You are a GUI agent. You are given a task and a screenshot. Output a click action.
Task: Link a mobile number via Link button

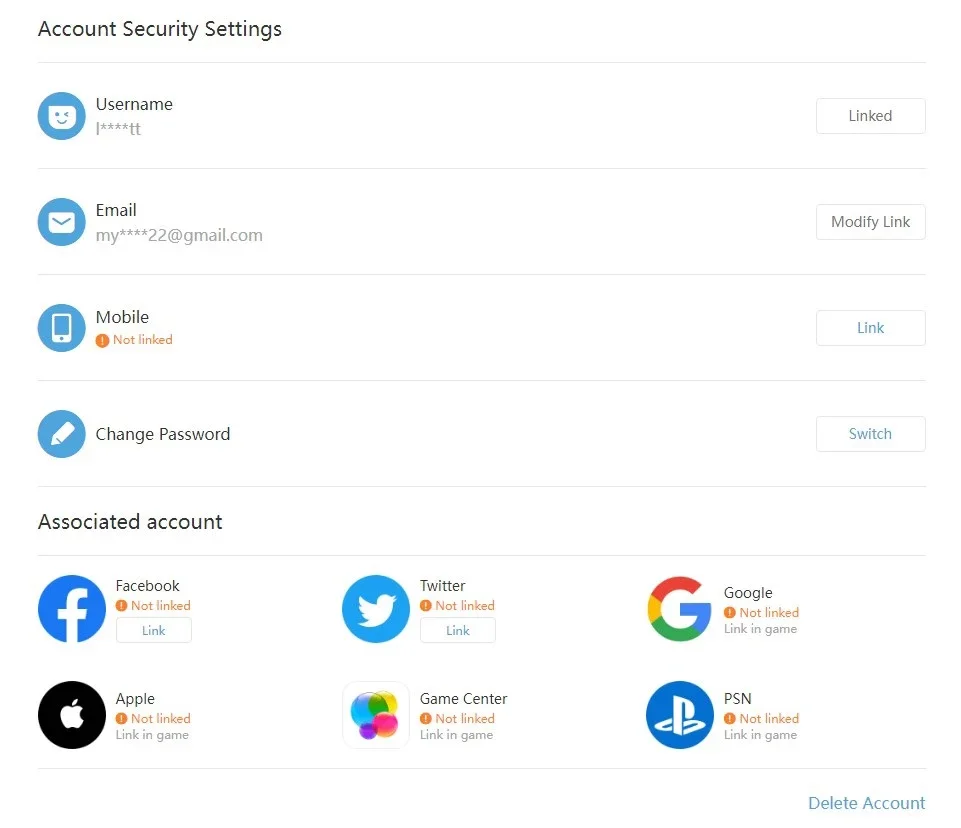pyautogui.click(x=870, y=328)
